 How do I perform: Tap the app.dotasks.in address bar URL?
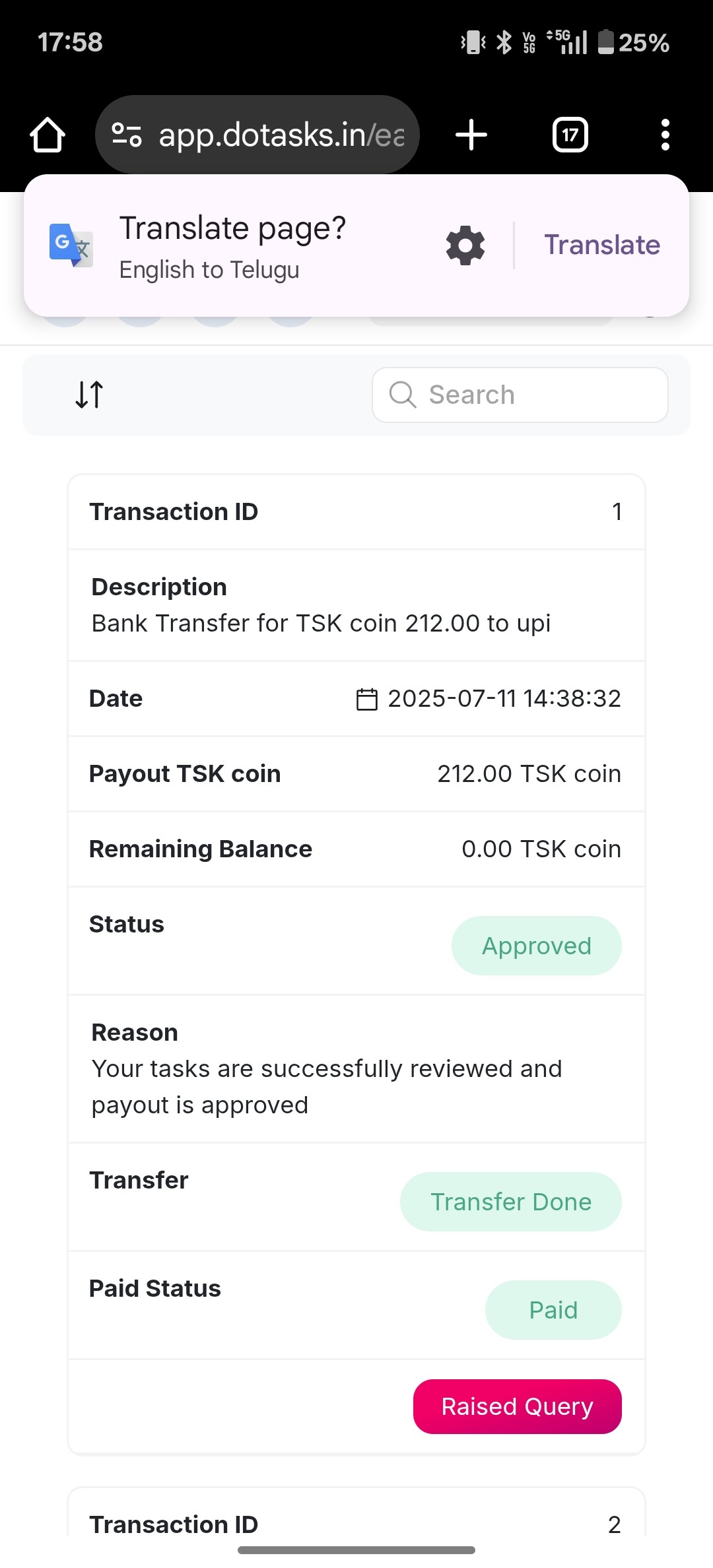point(281,135)
